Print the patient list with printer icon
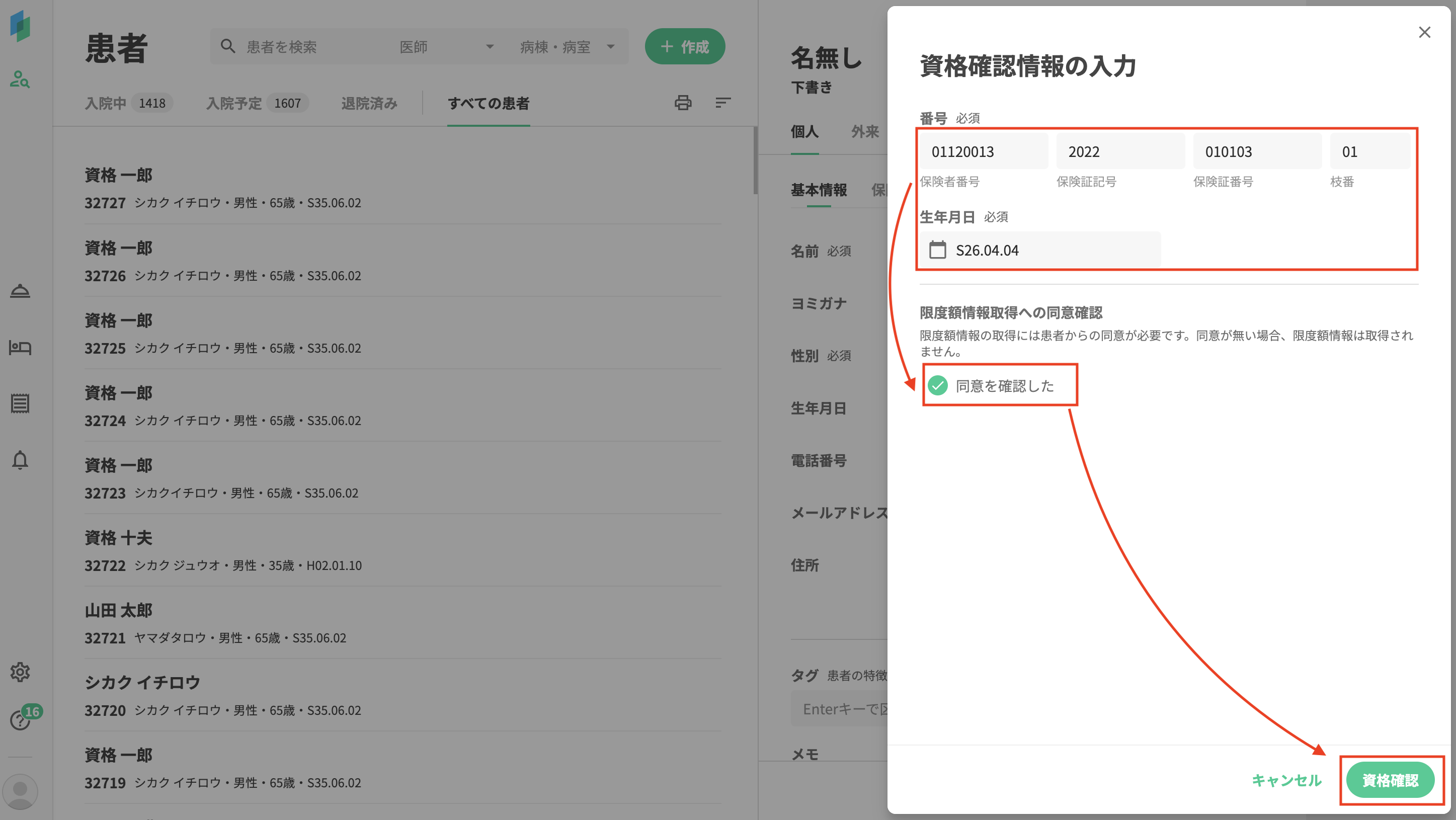The height and width of the screenshot is (820, 1456). coord(683,103)
